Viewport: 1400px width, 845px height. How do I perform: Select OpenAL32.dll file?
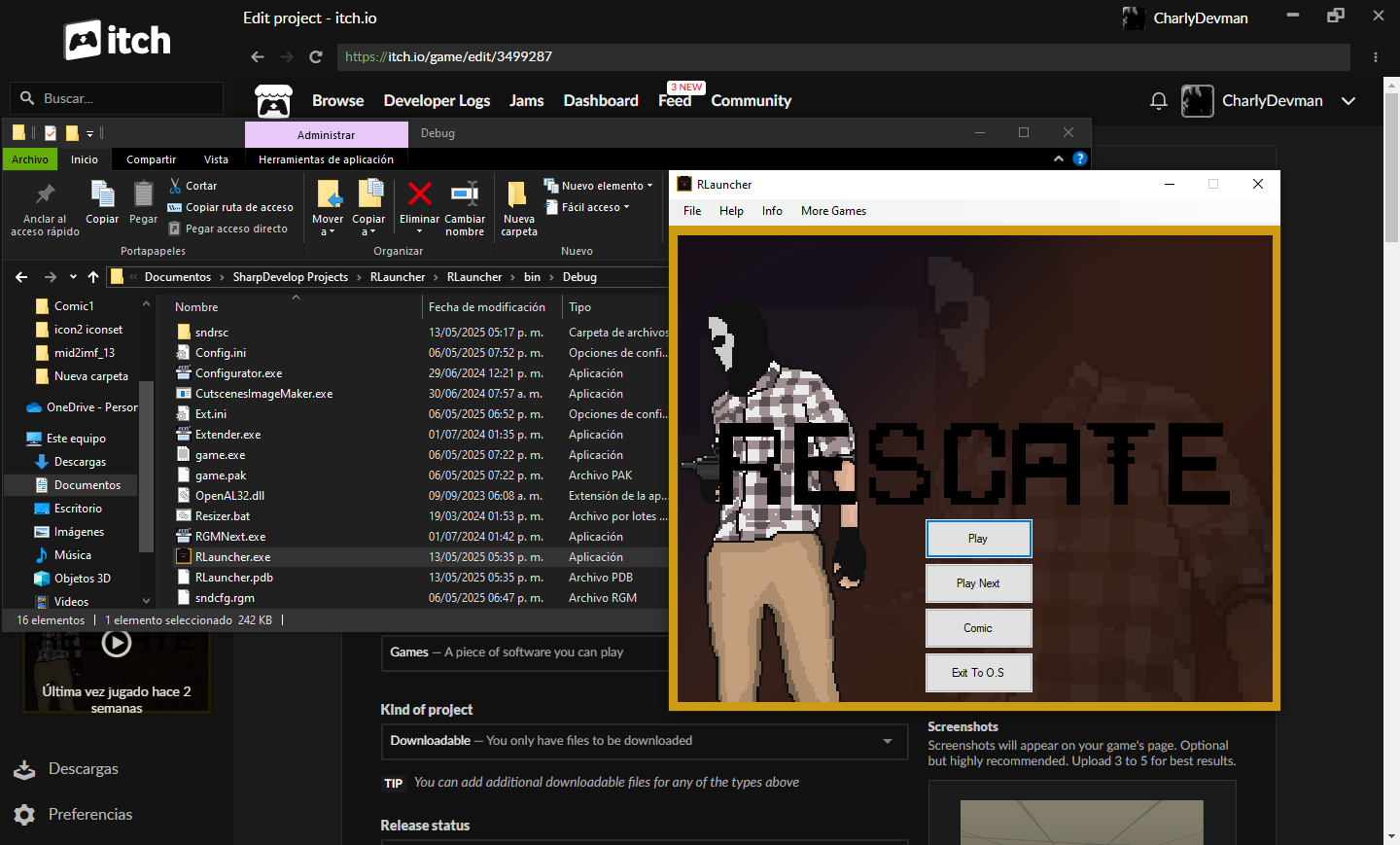229,496
